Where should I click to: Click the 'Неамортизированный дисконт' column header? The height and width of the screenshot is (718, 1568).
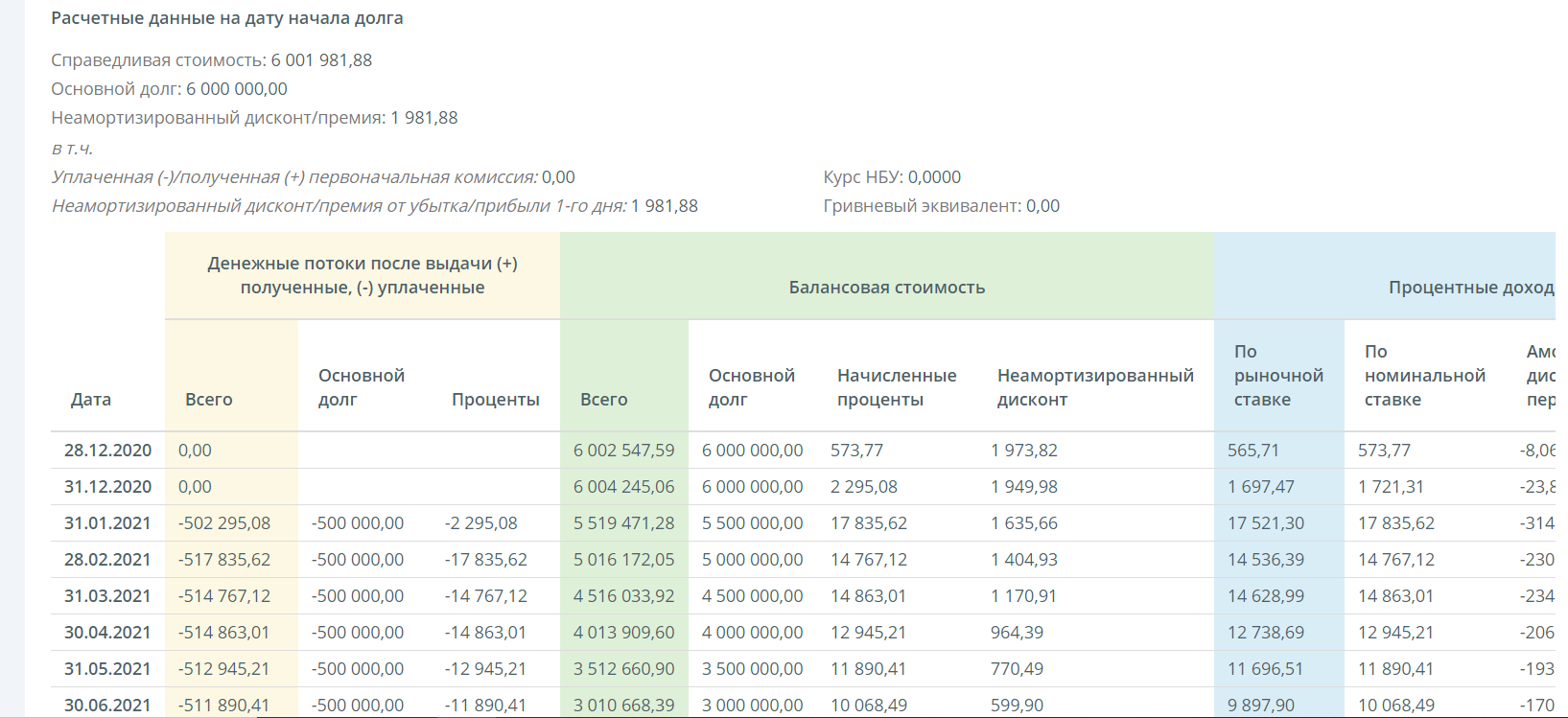(1095, 387)
